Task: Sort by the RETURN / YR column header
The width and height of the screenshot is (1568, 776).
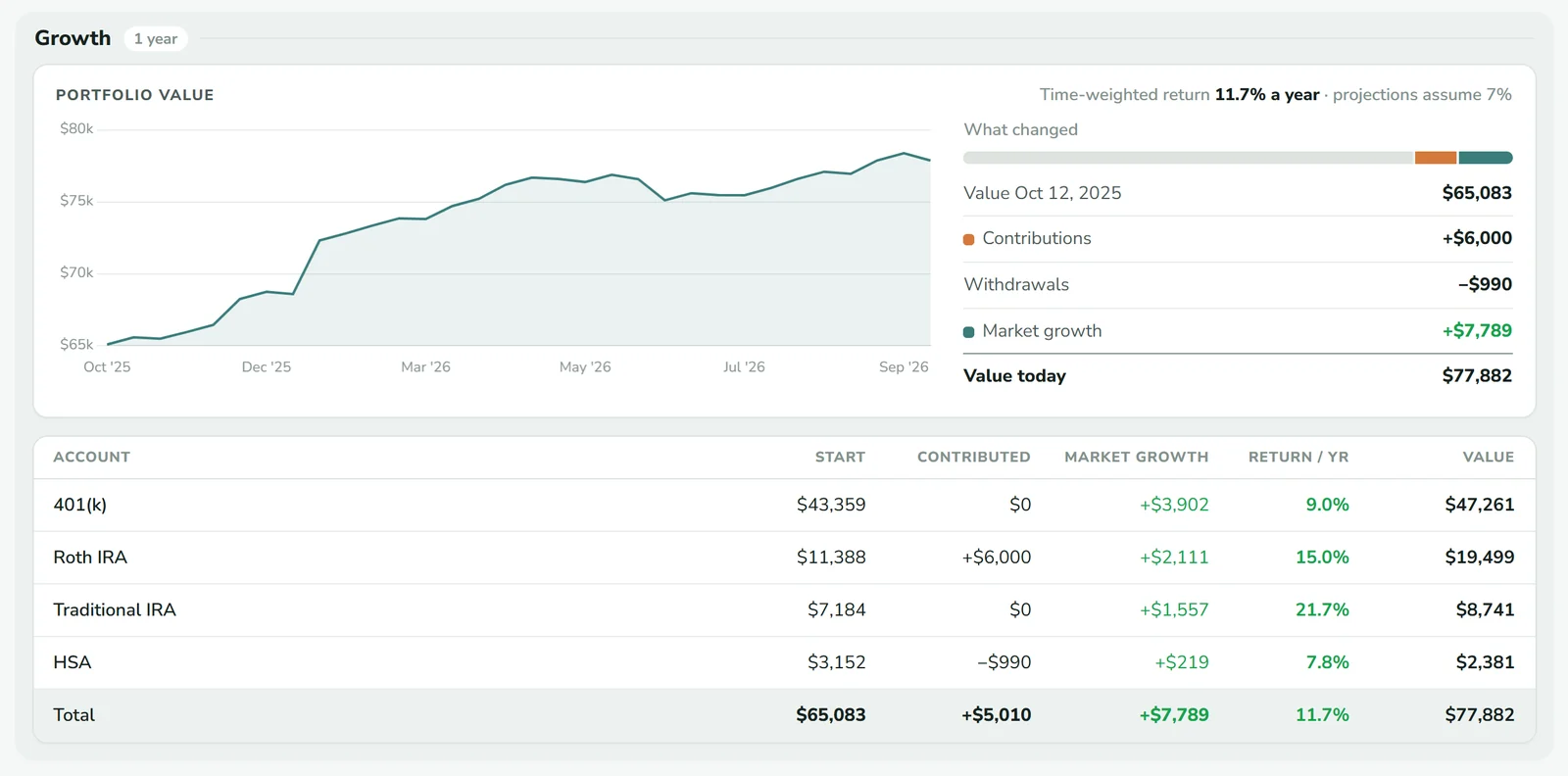Action: click(1298, 457)
